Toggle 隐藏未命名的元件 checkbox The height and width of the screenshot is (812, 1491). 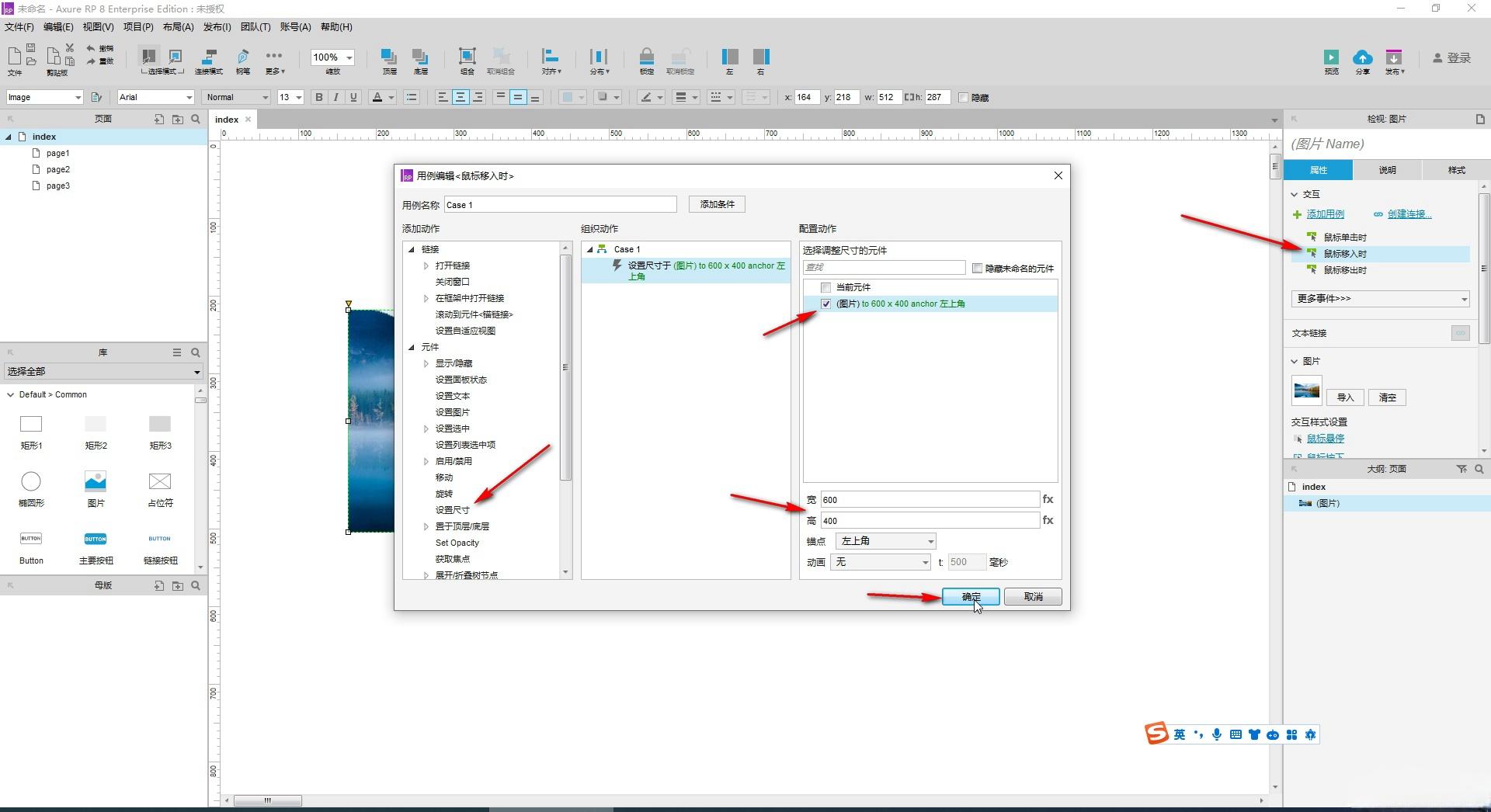pos(977,268)
